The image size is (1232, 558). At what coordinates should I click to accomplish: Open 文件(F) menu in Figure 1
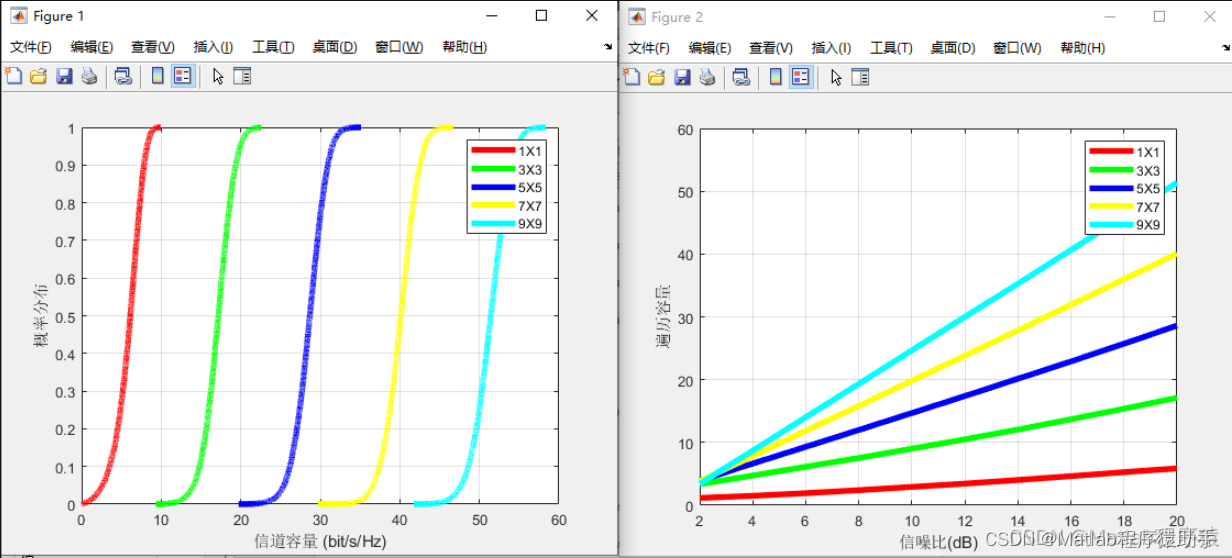click(31, 47)
